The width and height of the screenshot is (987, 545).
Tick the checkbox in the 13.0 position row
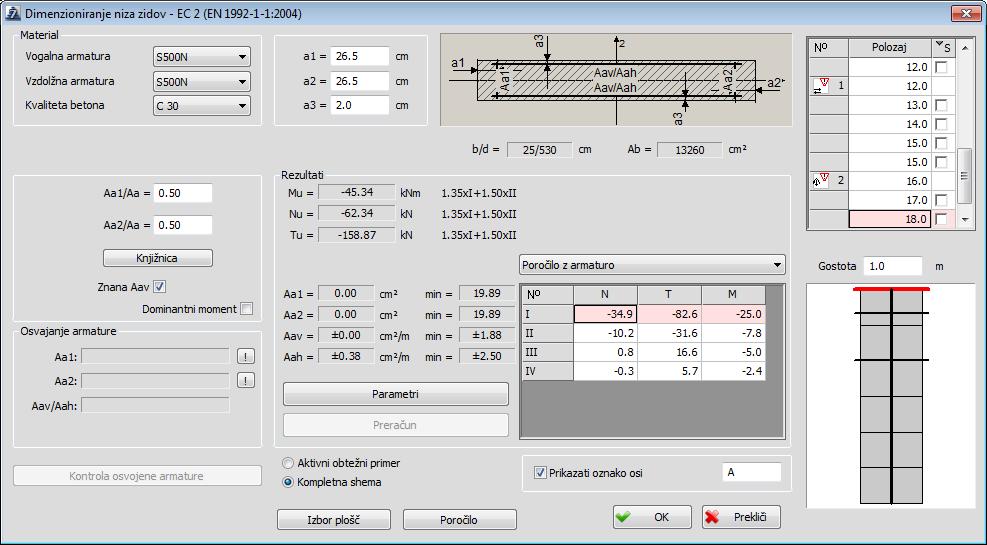click(x=941, y=105)
